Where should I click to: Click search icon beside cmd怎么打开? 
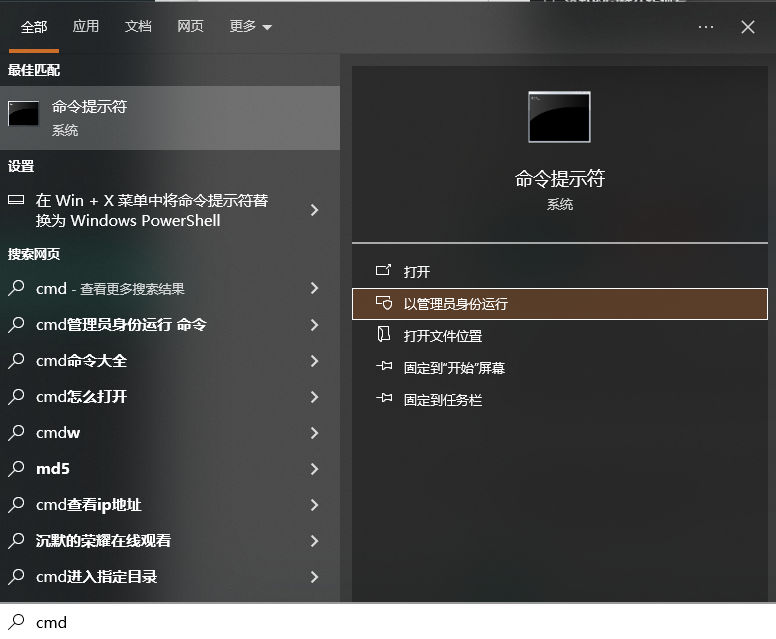(x=16, y=396)
